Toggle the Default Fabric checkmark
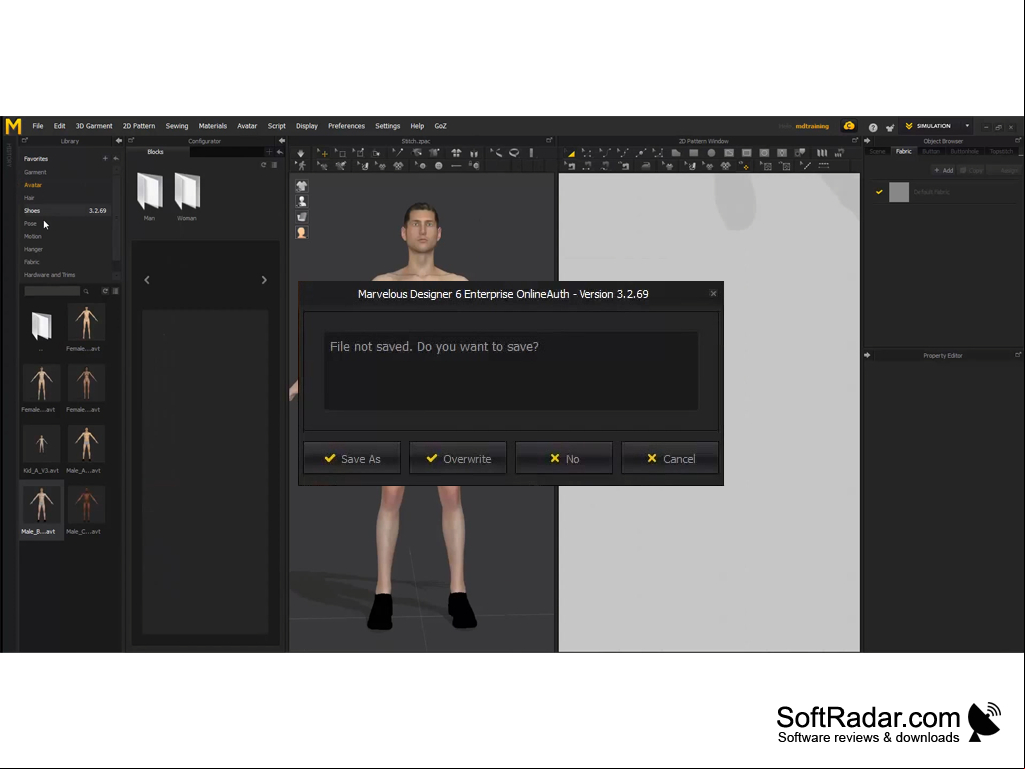Viewport: 1025px width, 769px height. coord(879,192)
